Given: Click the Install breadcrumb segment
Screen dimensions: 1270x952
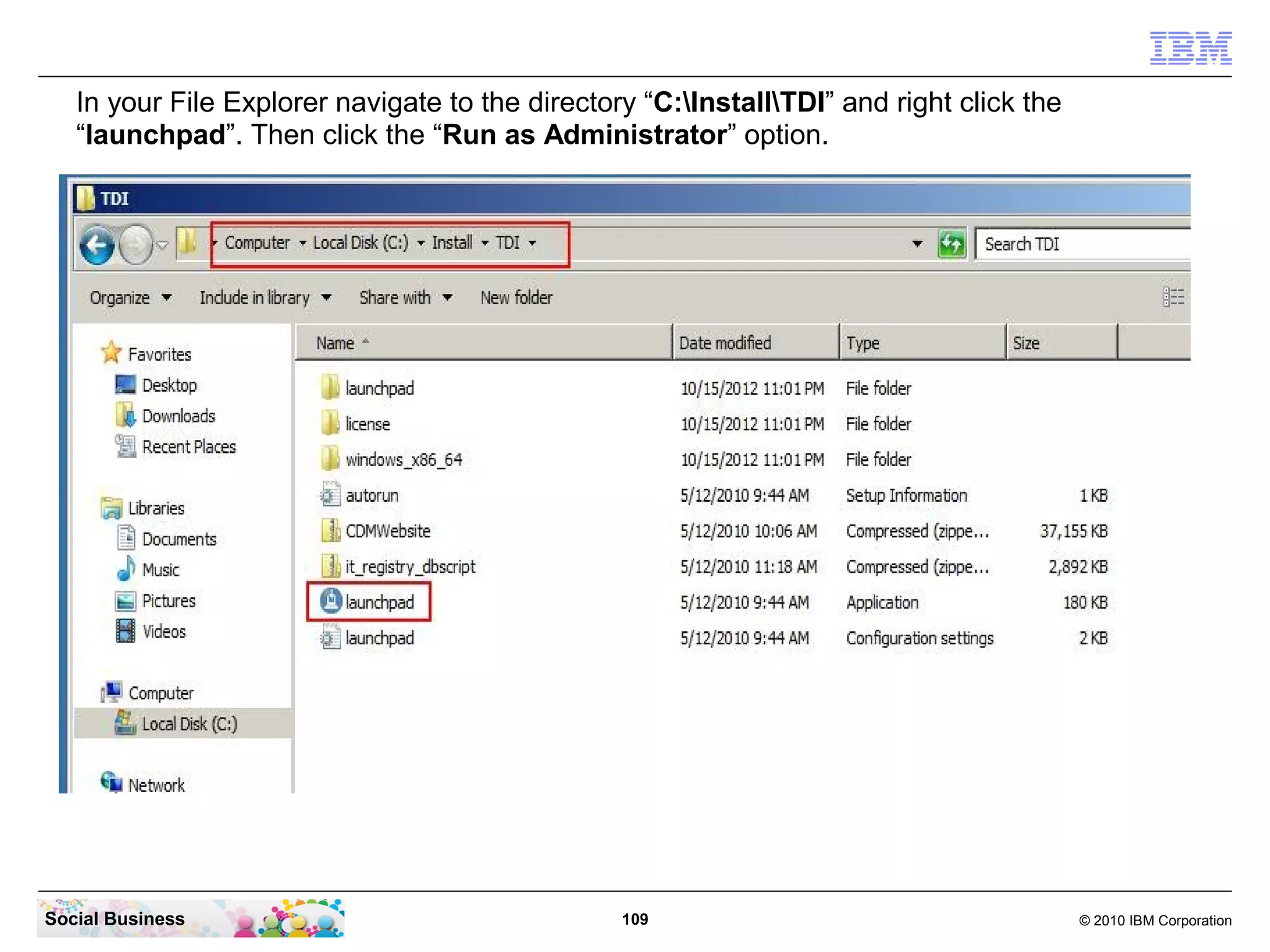Looking at the screenshot, I should point(452,242).
